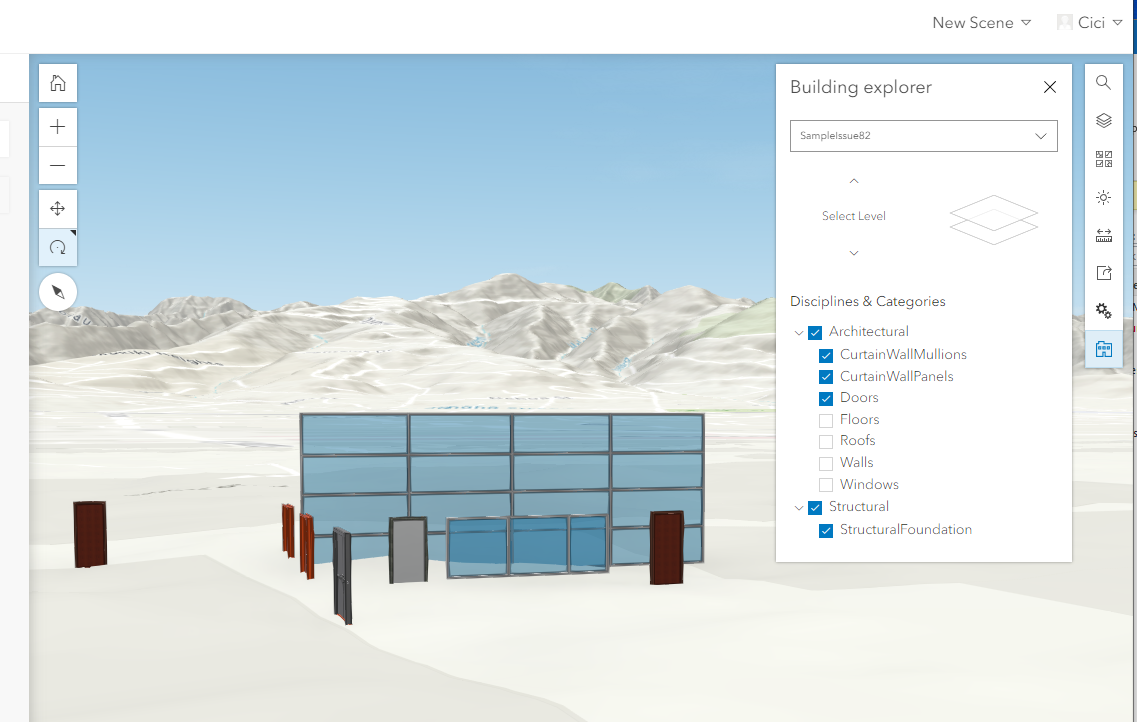Image resolution: width=1137 pixels, height=722 pixels.
Task: Open the daylight sun icon
Action: pyautogui.click(x=1103, y=197)
